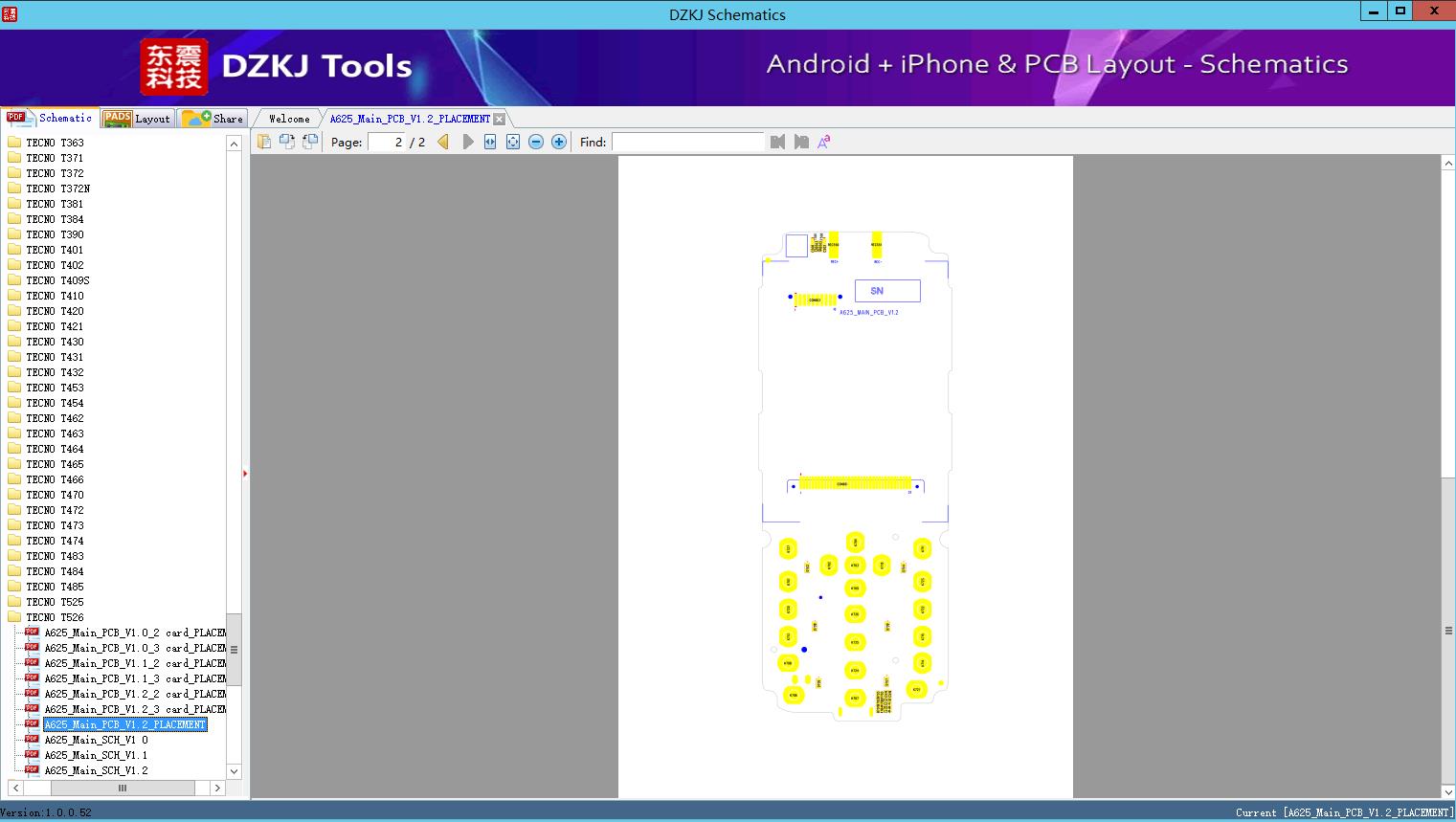Viewport: 1456px width, 822px height.
Task: Click the SN box on the PCB drawing
Action: 887,291
